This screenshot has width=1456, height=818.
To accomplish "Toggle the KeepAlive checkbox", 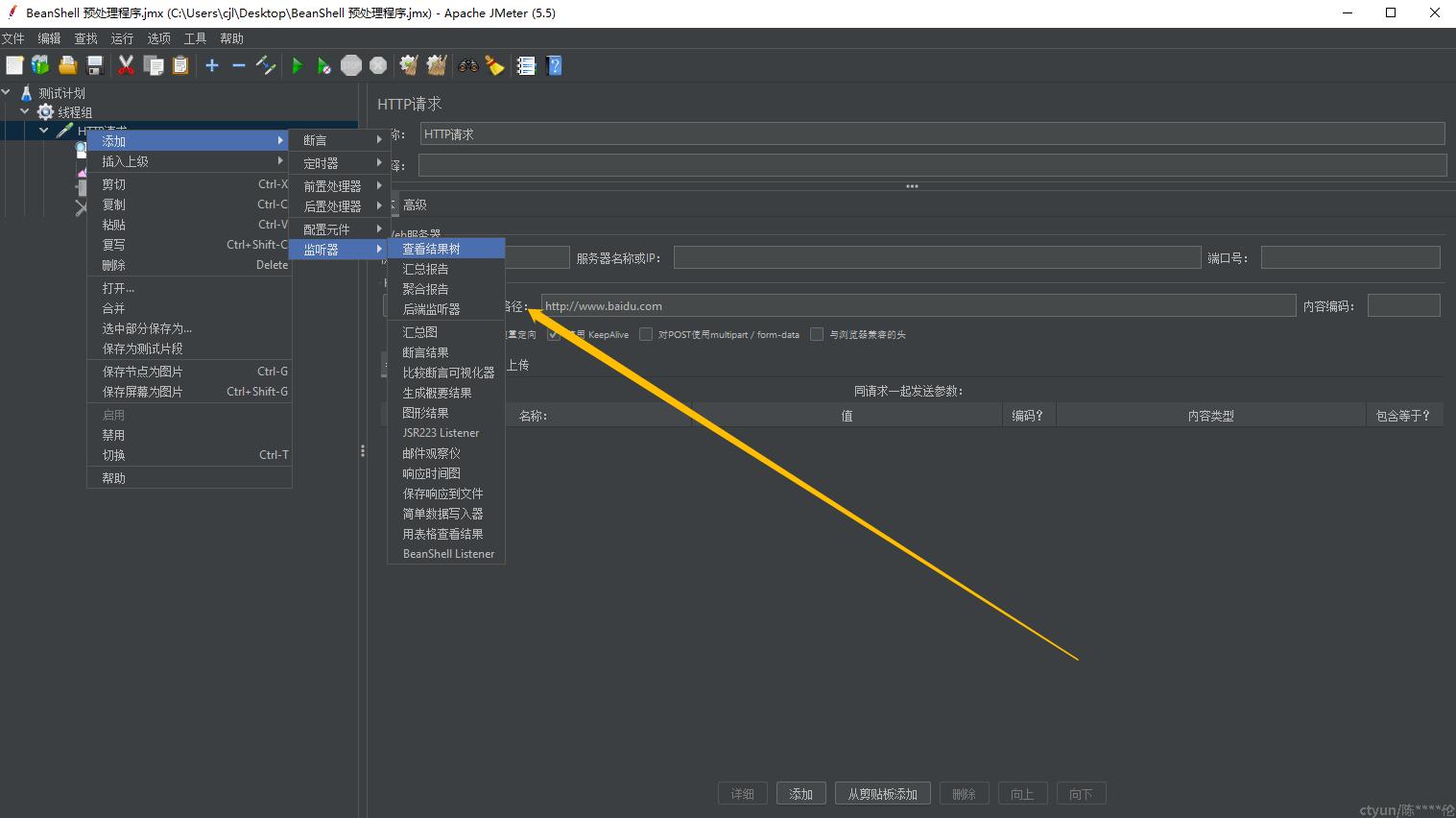I will pyautogui.click(x=554, y=334).
